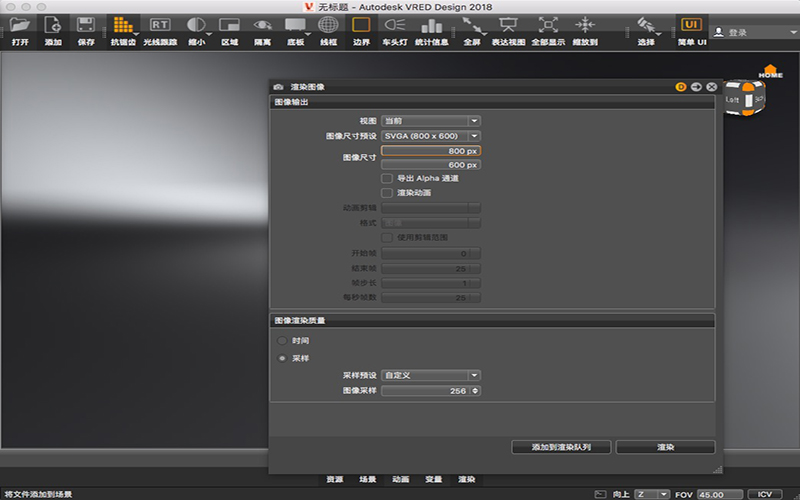Click the 渲染 render button
This screenshot has width=800, height=500.
point(665,447)
